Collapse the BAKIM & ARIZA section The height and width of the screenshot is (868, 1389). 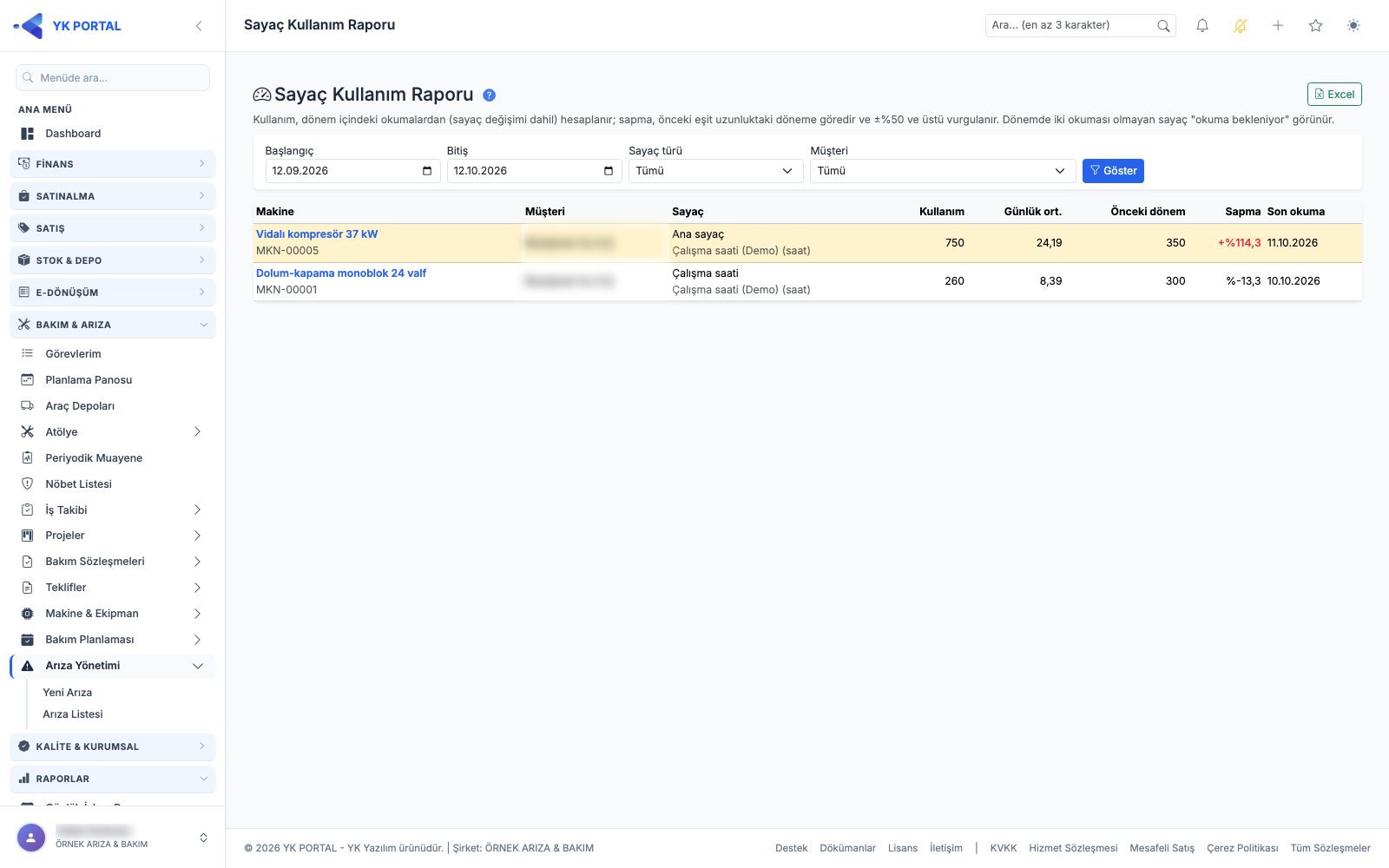coord(113,325)
